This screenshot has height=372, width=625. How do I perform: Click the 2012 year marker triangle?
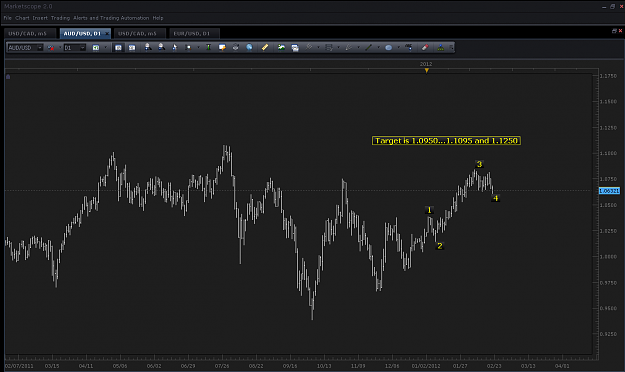click(x=426, y=71)
